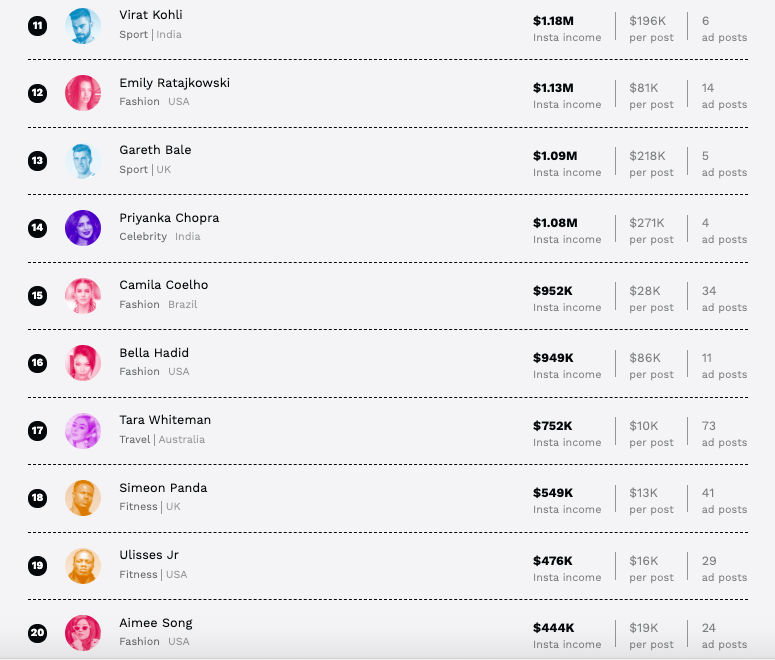Click Priyanka Chopra's purple profile picture
775x660 pixels.
[x=83, y=228]
